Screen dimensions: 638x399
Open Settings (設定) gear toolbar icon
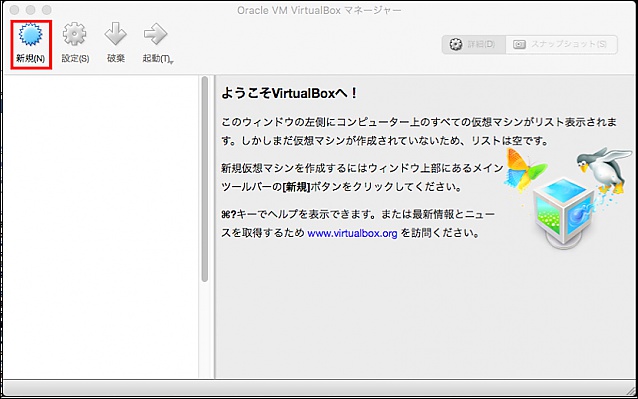coord(74,35)
